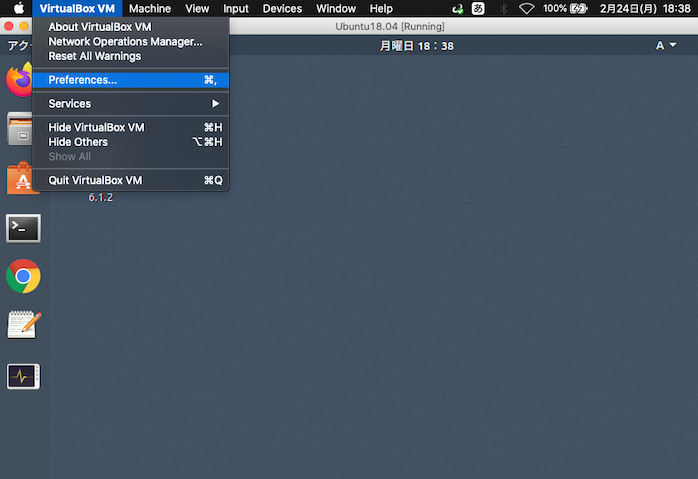This screenshot has height=479, width=698.
Task: Click the battery status icon
Action: pyautogui.click(x=579, y=8)
